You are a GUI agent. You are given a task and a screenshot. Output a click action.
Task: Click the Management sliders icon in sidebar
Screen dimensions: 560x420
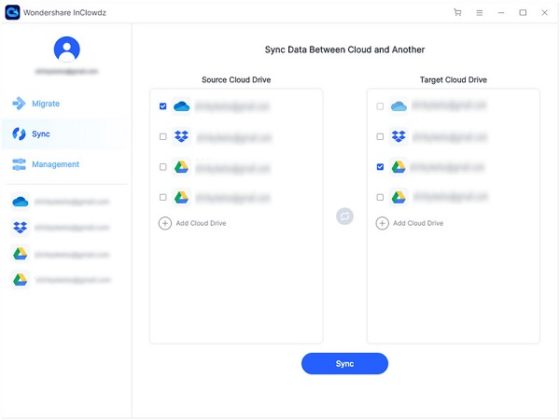coord(19,164)
